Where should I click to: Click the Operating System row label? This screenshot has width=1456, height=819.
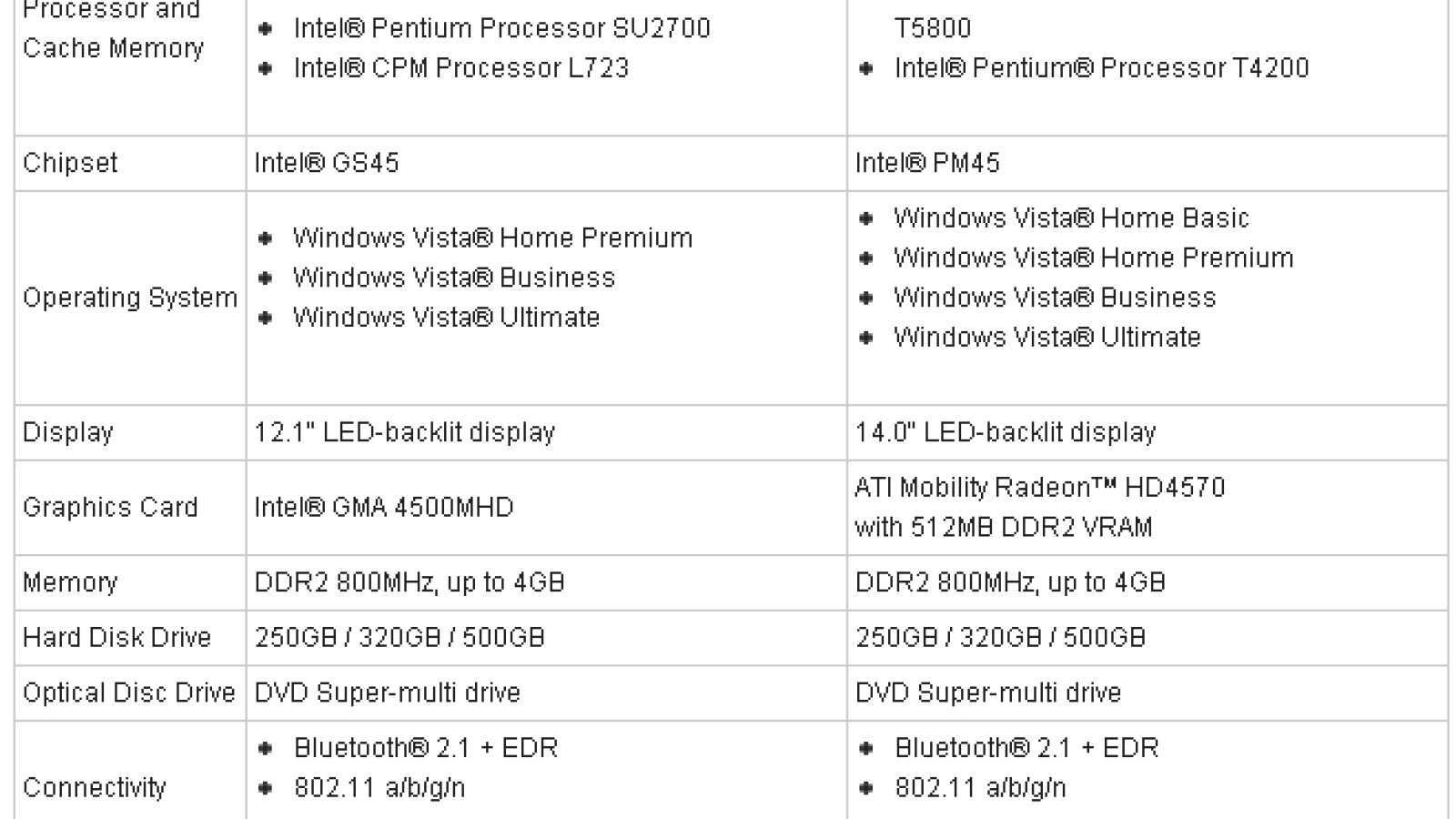click(x=129, y=298)
